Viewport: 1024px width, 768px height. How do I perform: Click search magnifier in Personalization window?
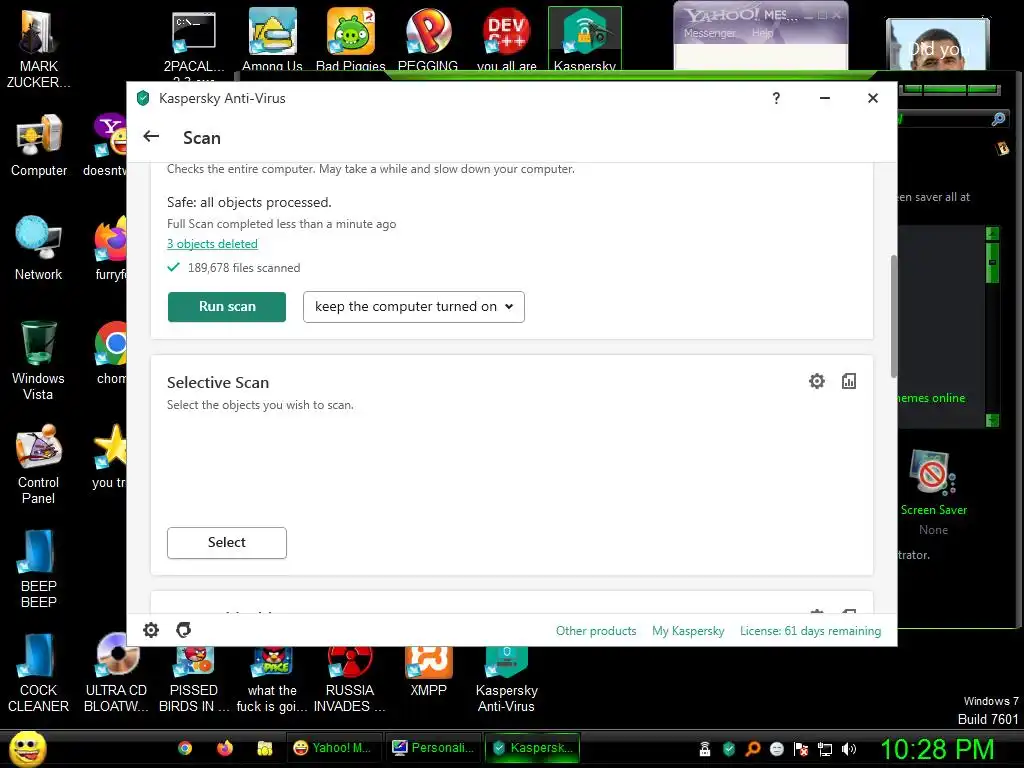998,119
